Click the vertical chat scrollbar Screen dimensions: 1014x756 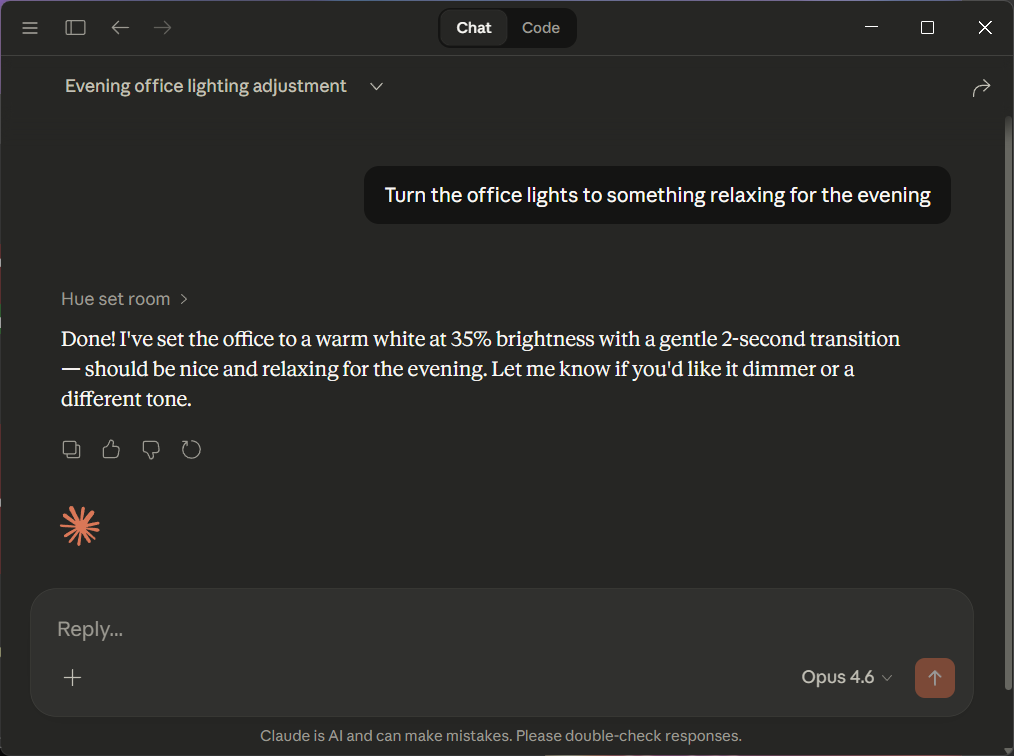coord(1007,400)
